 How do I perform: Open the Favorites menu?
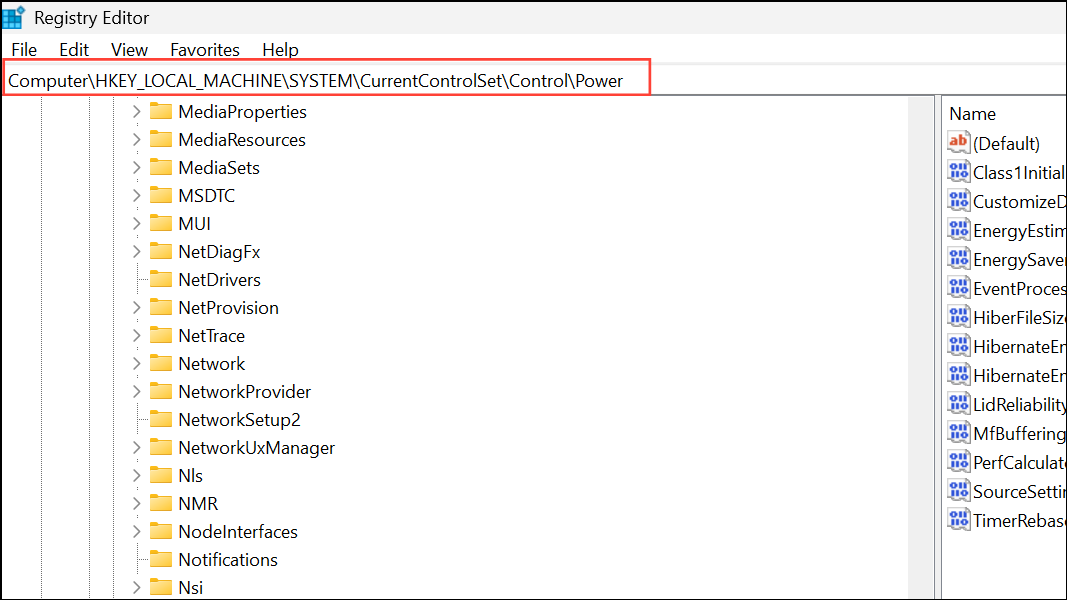pyautogui.click(x=205, y=50)
